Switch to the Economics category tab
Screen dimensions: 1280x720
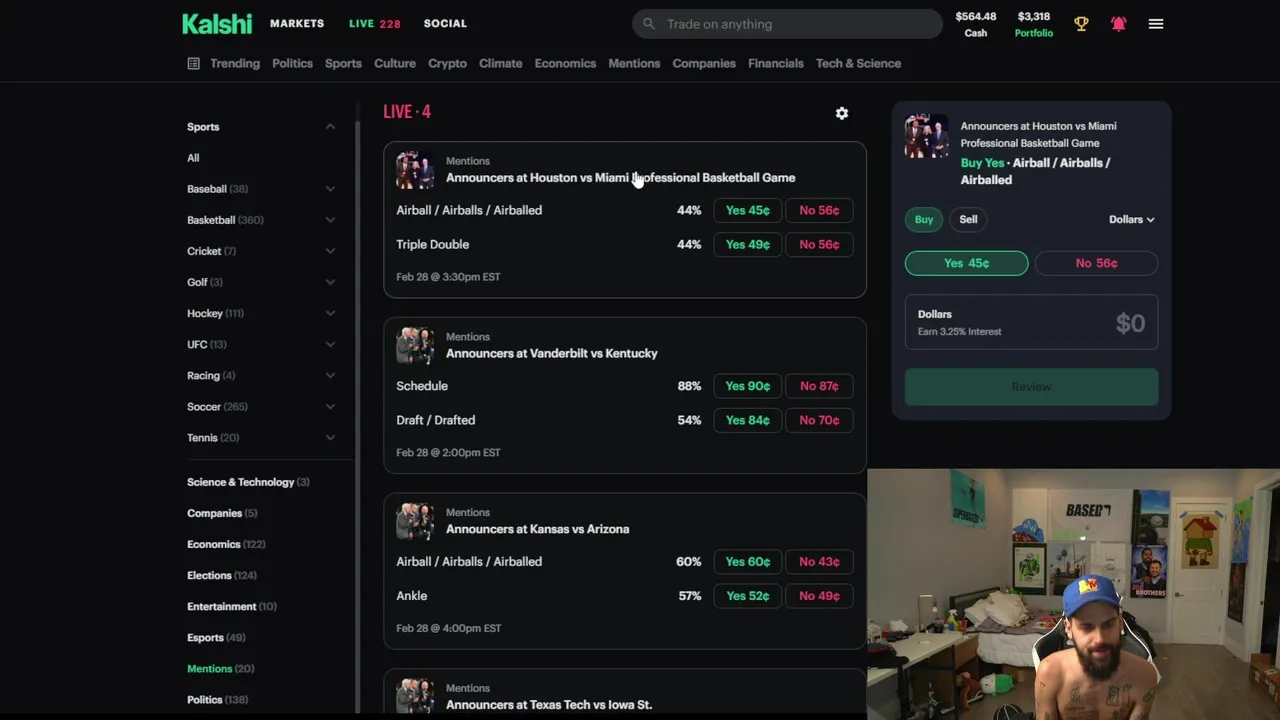565,63
